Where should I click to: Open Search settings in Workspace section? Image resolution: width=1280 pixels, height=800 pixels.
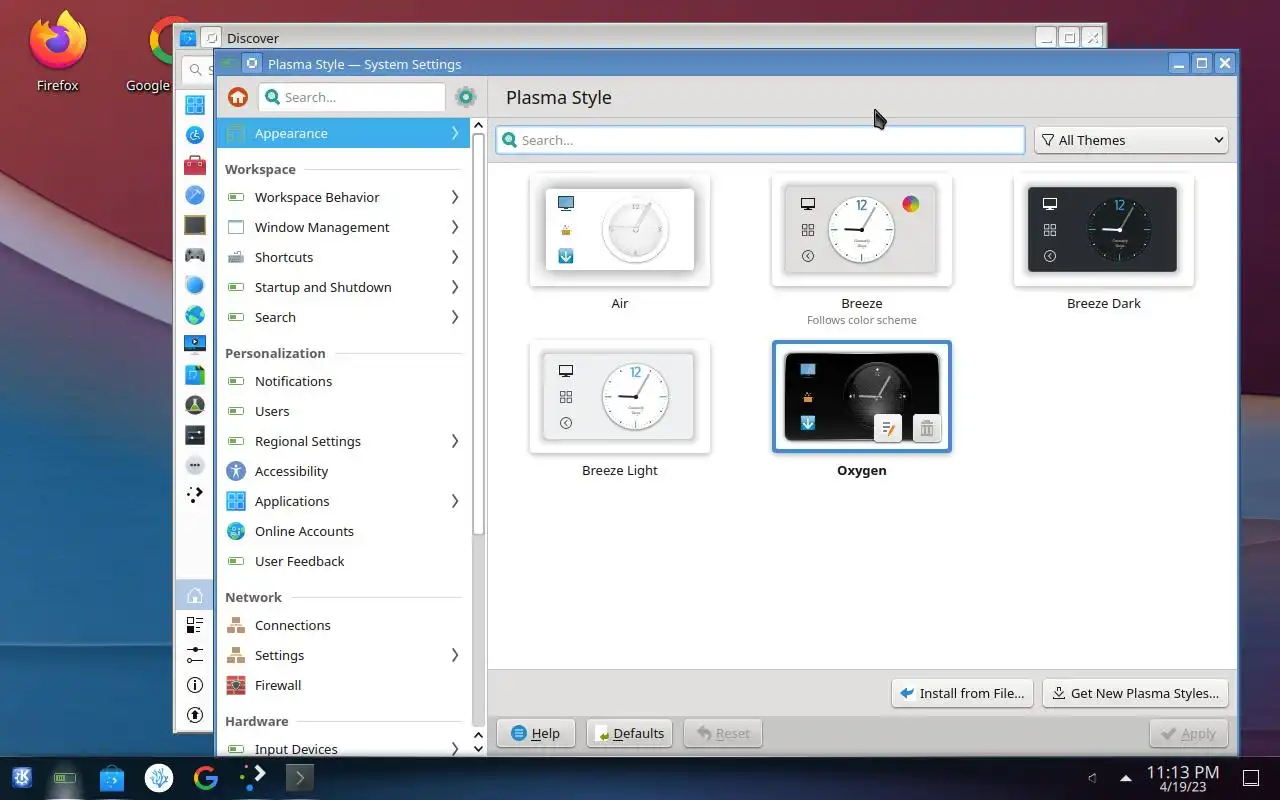click(343, 317)
